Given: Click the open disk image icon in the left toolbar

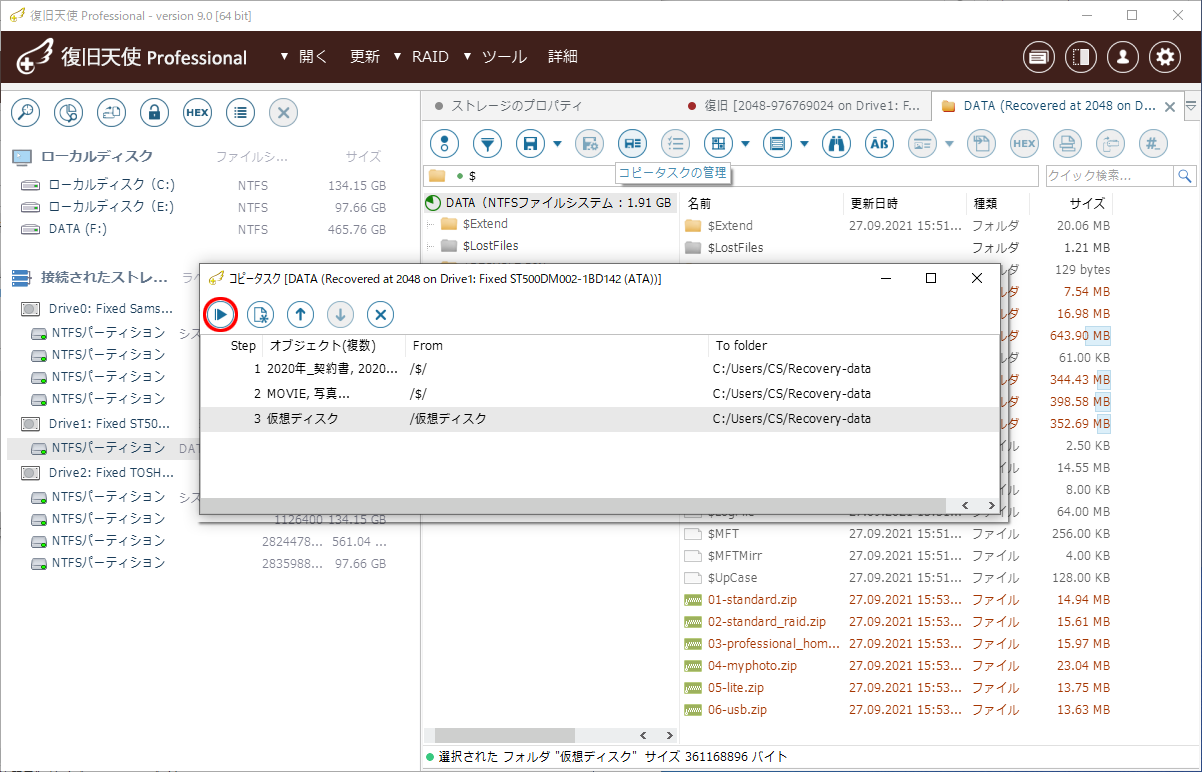Looking at the screenshot, I should 111,113.
